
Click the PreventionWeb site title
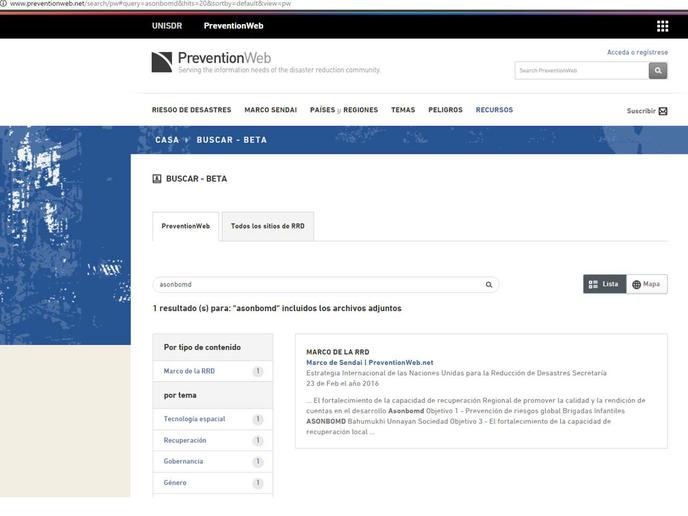[x=224, y=57]
